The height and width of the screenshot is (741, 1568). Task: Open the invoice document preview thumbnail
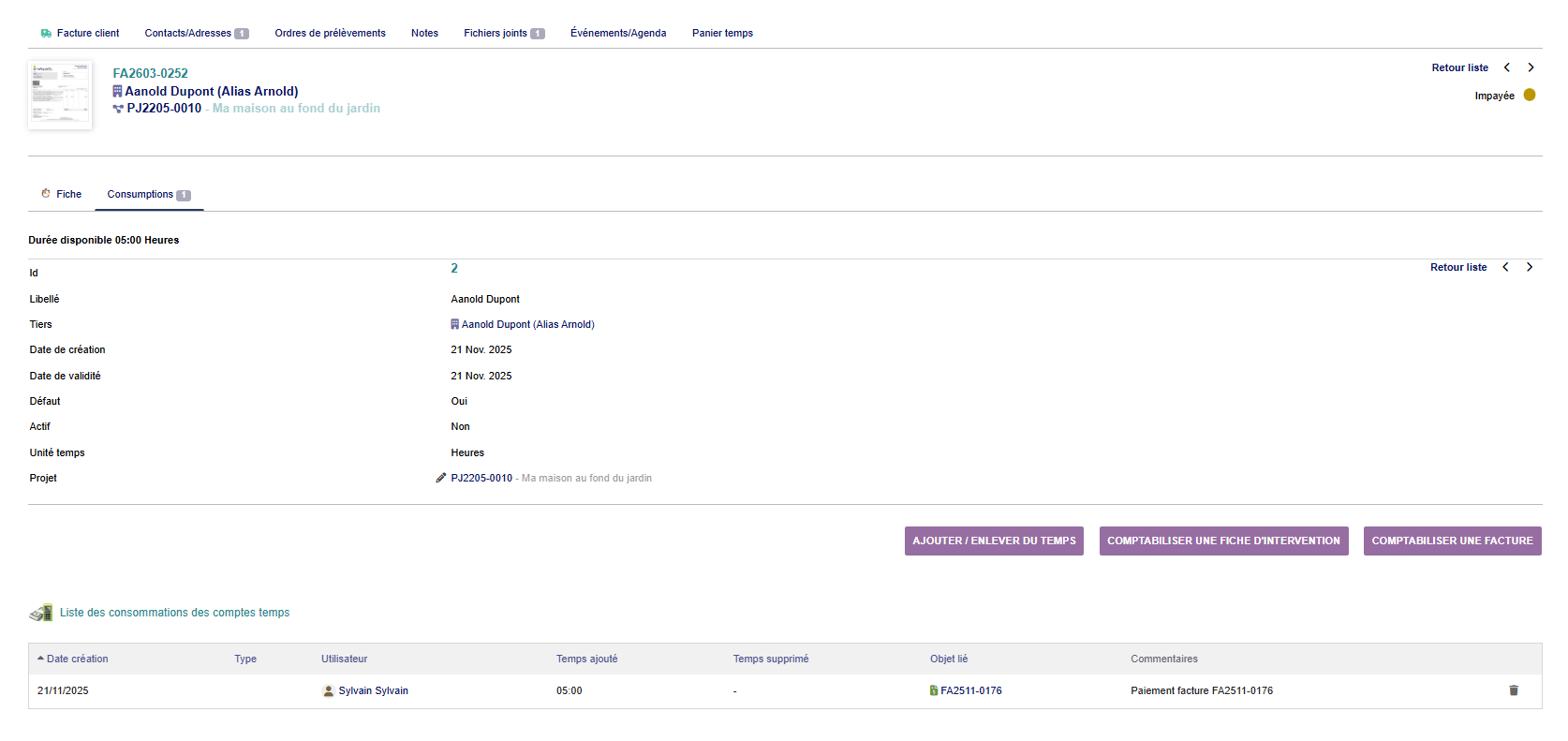pos(60,95)
